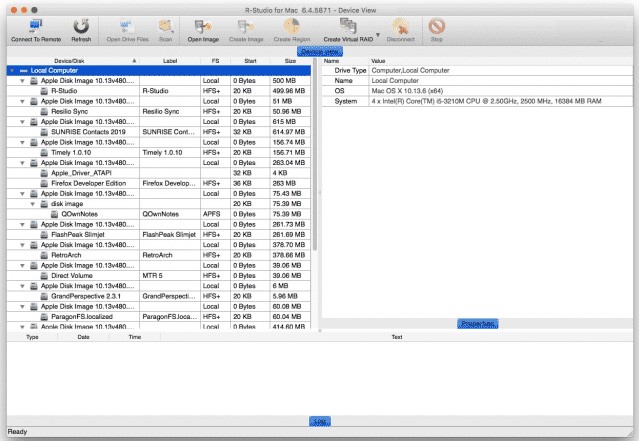
Task: Sort by the Size column header
Action: tap(290, 61)
